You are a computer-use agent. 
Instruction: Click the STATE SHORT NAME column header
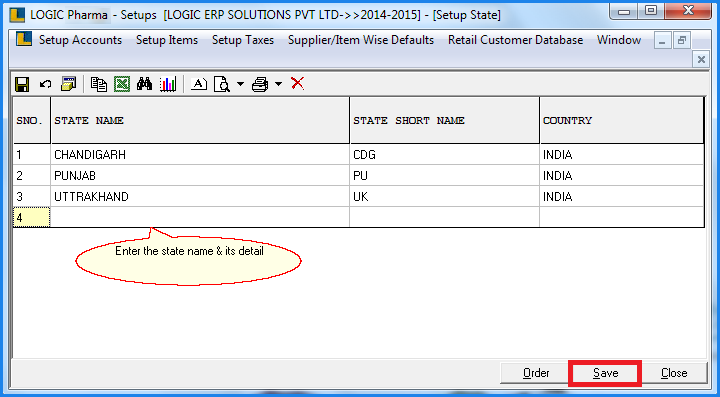[444, 120]
